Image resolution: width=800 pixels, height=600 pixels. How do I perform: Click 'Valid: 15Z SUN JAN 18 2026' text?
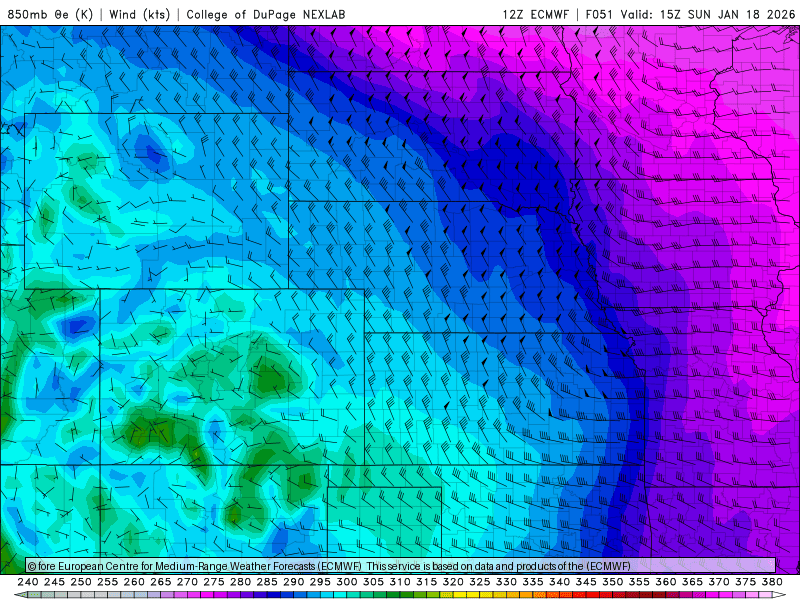708,14
